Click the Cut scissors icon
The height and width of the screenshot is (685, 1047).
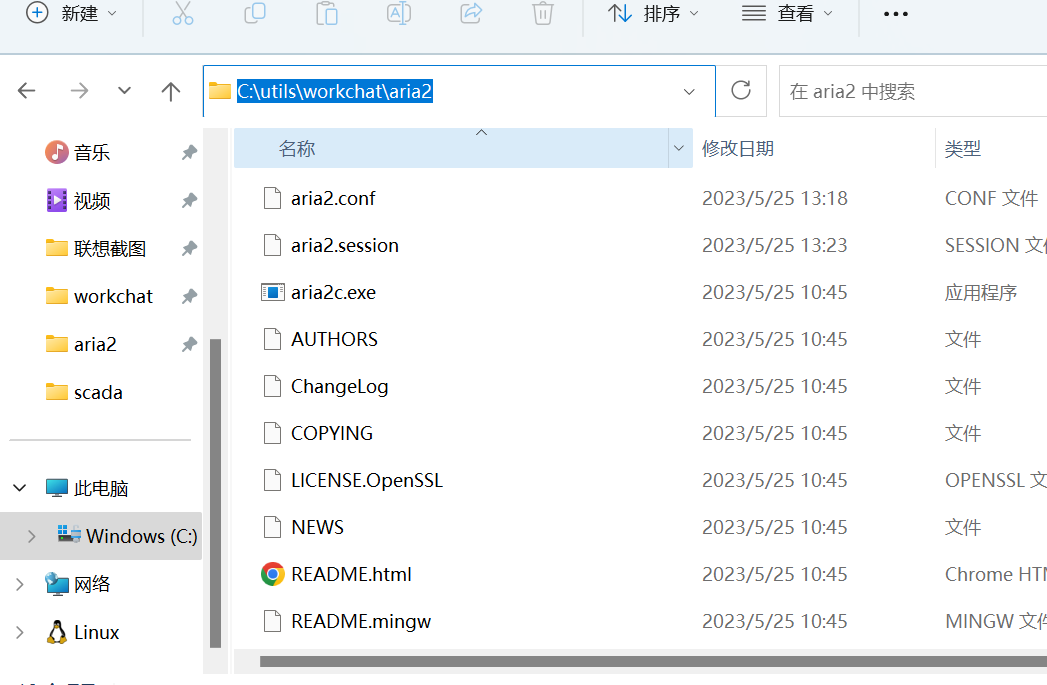pyautogui.click(x=182, y=13)
